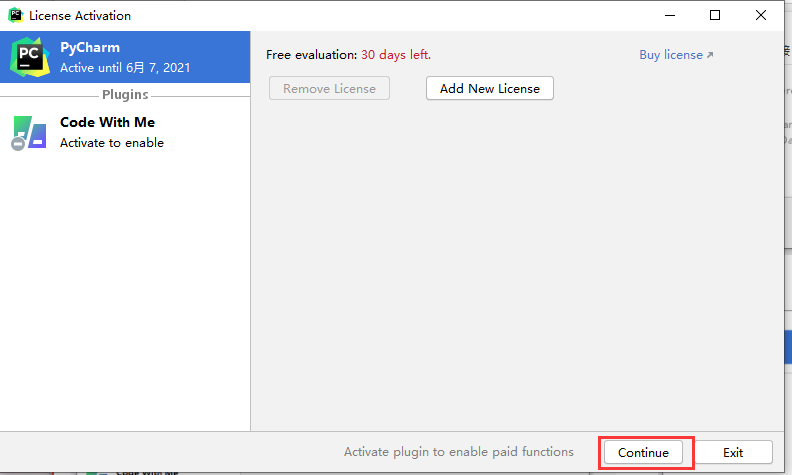Minimize the License Activation window
Screen dimensions: 792x475
(670, 15)
